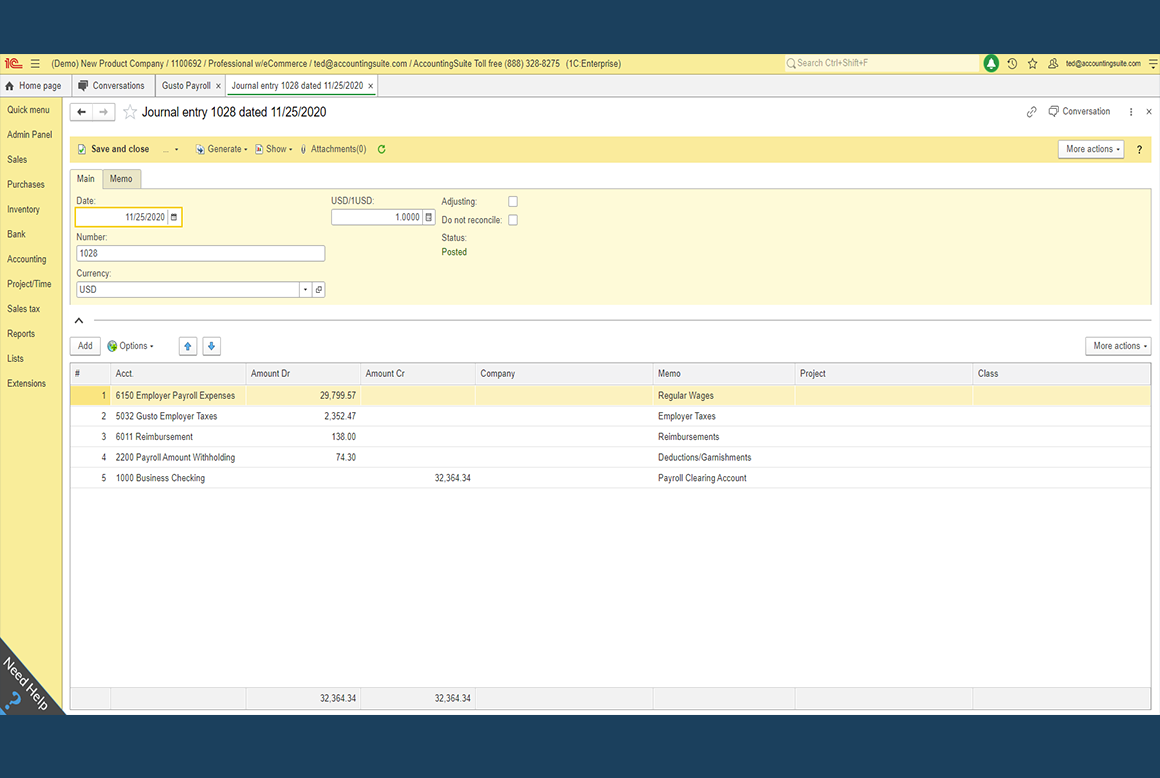
Task: Open the Extensions sidebar section
Action: [x=27, y=384]
